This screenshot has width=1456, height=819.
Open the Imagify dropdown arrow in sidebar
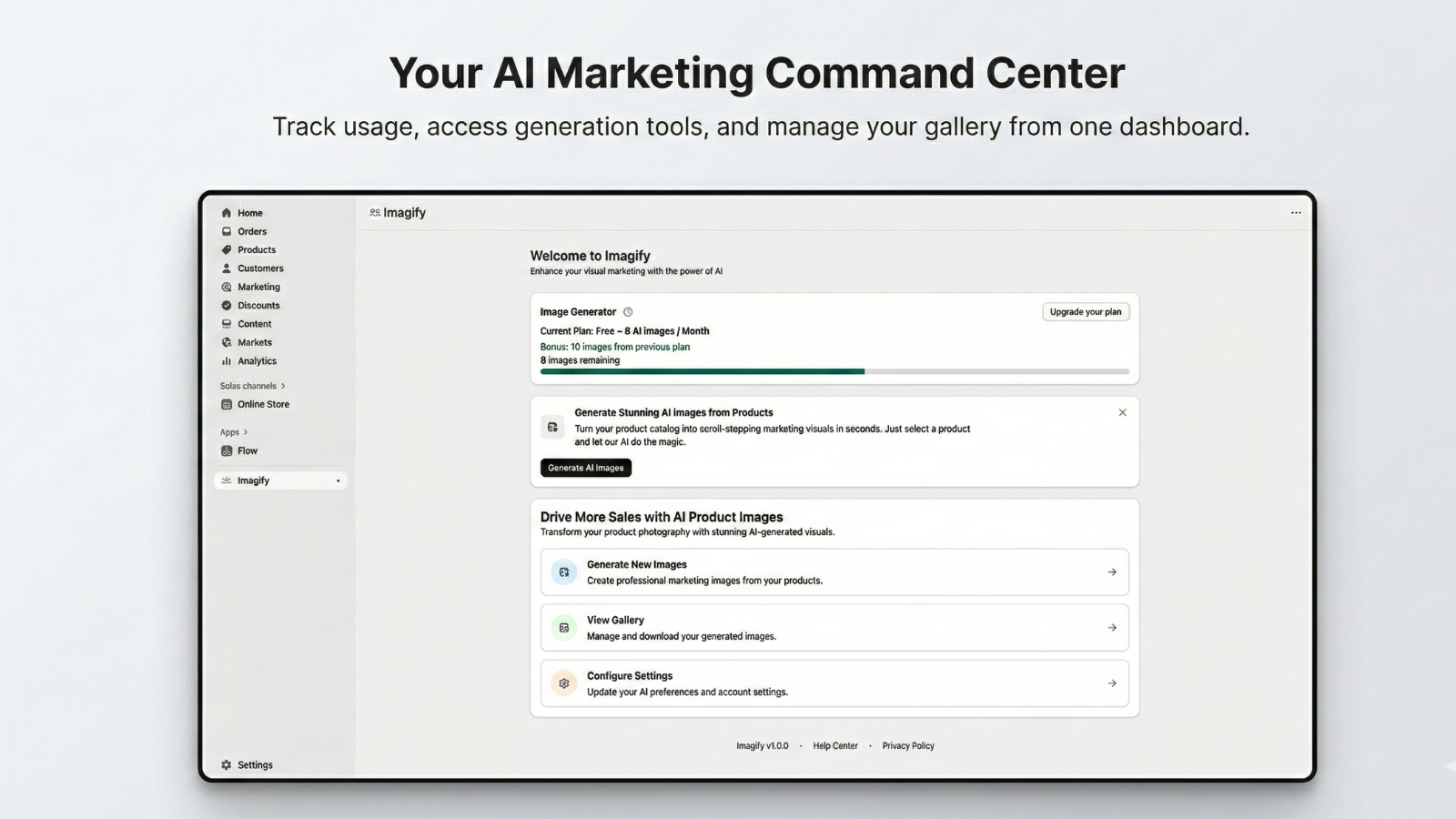[338, 480]
